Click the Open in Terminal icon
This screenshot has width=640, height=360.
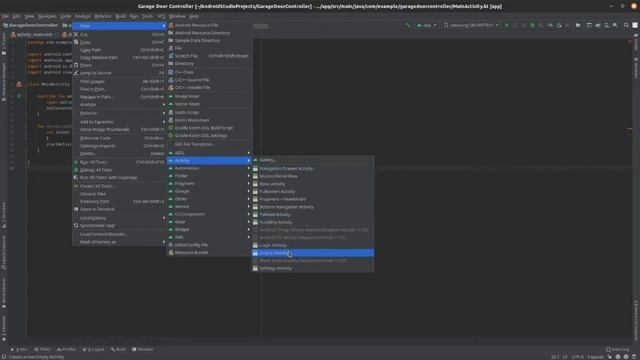click(x=76, y=209)
